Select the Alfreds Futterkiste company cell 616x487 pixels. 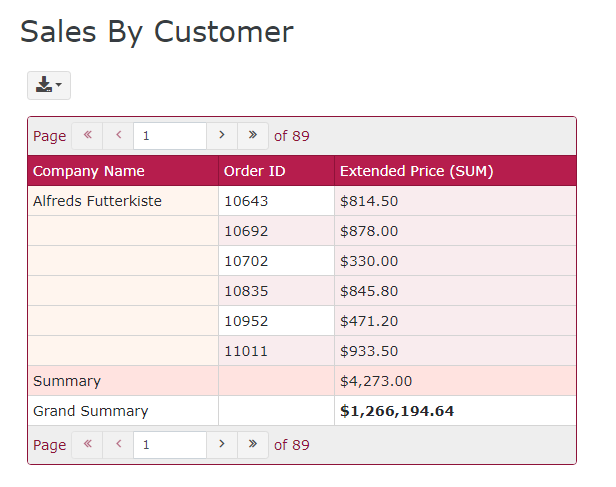coord(97,201)
